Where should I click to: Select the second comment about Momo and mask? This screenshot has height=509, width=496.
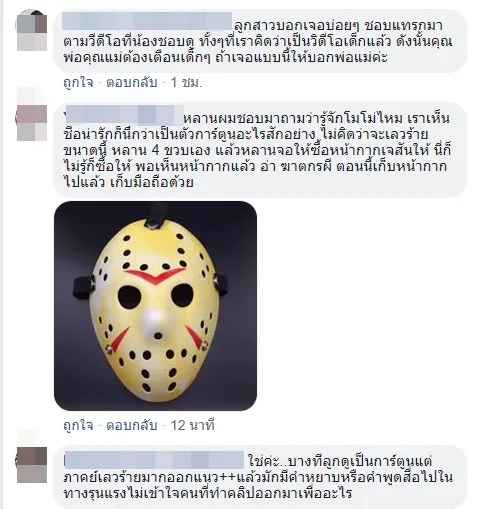[x=260, y=150]
